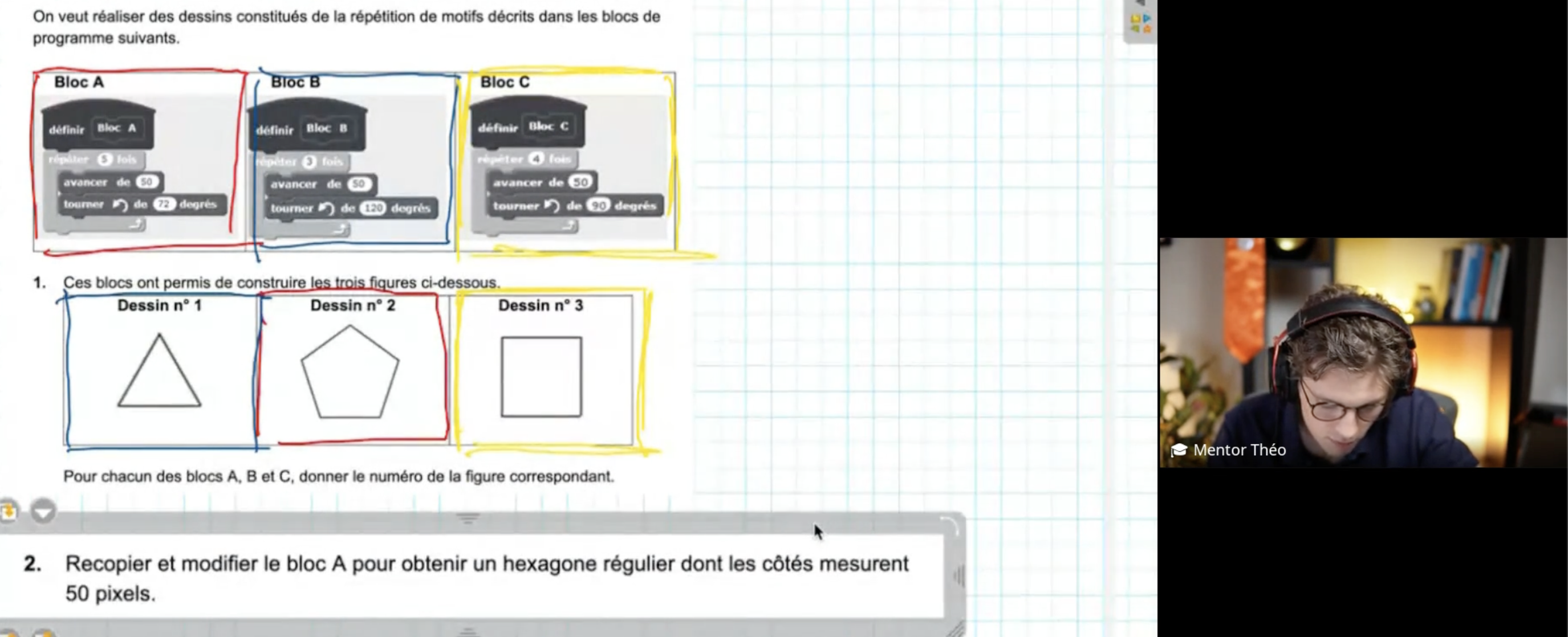Click the 72 degrees value in Bloc A

[x=164, y=205]
